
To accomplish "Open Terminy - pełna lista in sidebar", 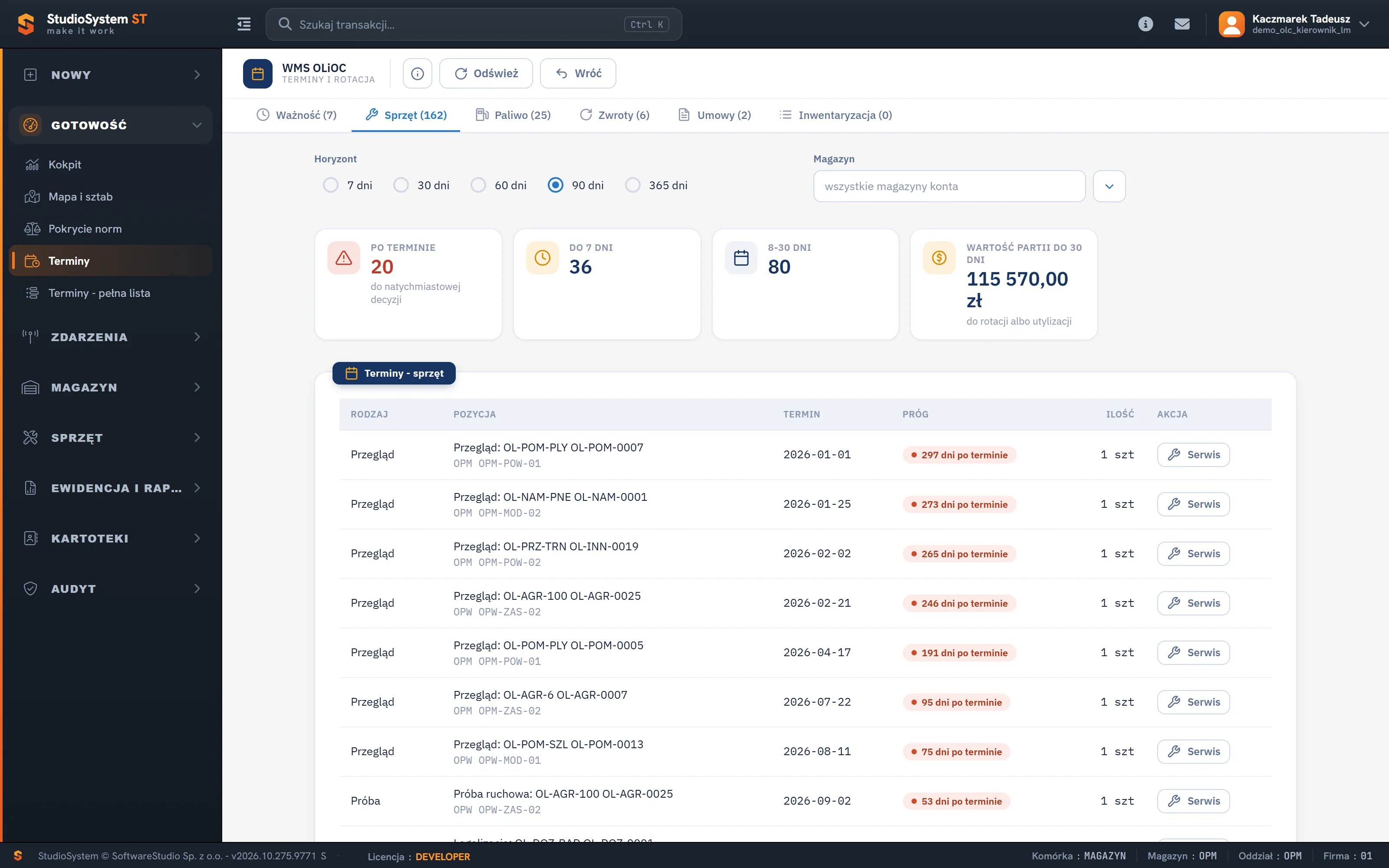I will (111, 293).
